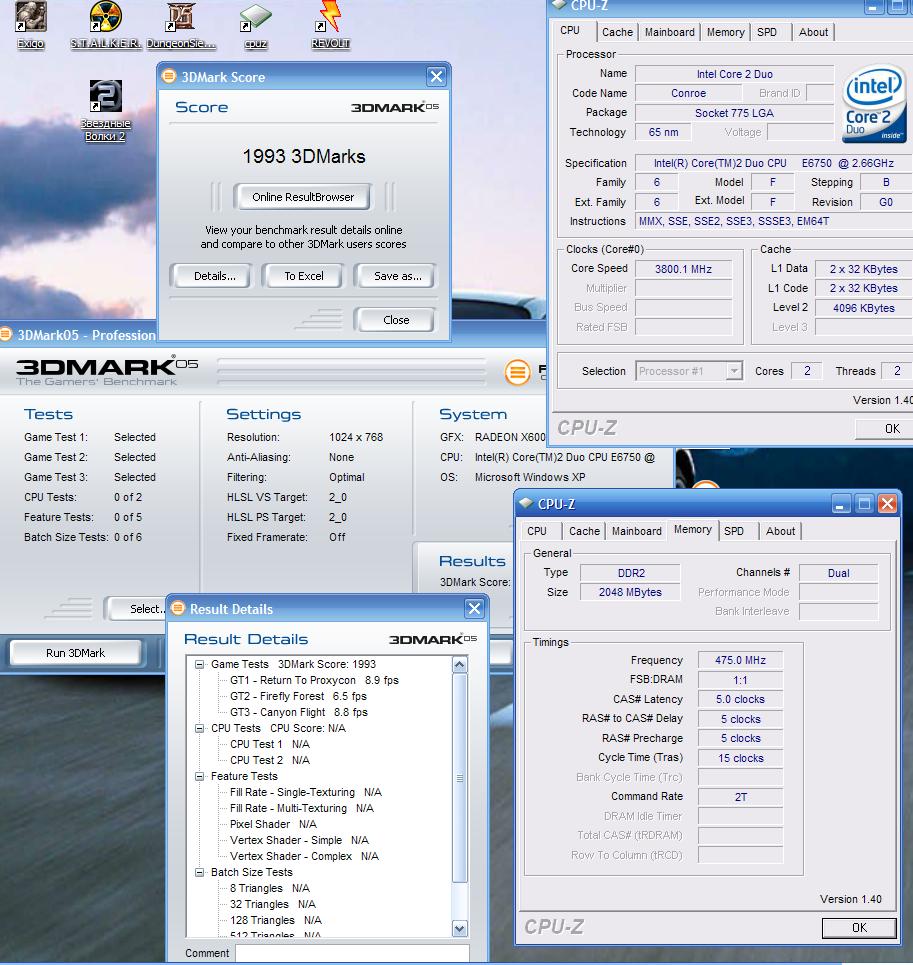Image resolution: width=913 pixels, height=965 pixels.
Task: Minimize the lower CPU-Z Memory window
Action: click(x=840, y=503)
